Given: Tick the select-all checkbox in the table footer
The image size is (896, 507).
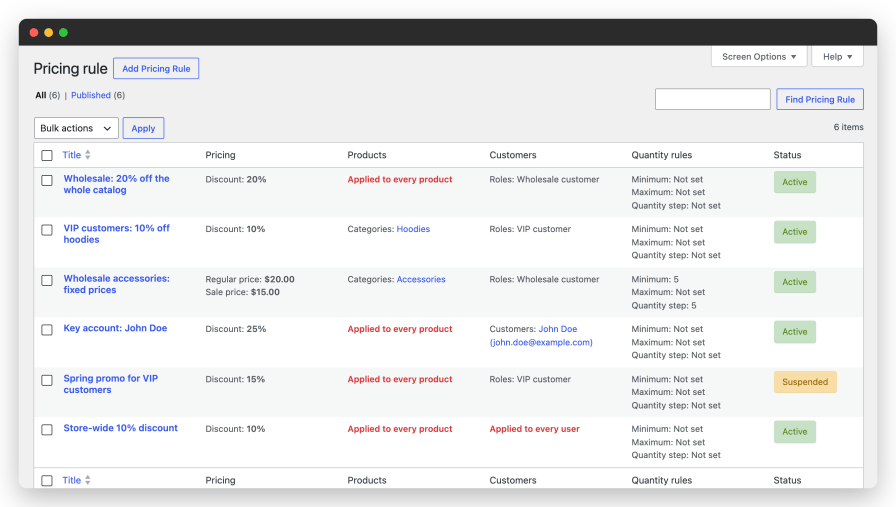Looking at the screenshot, I should [x=47, y=481].
